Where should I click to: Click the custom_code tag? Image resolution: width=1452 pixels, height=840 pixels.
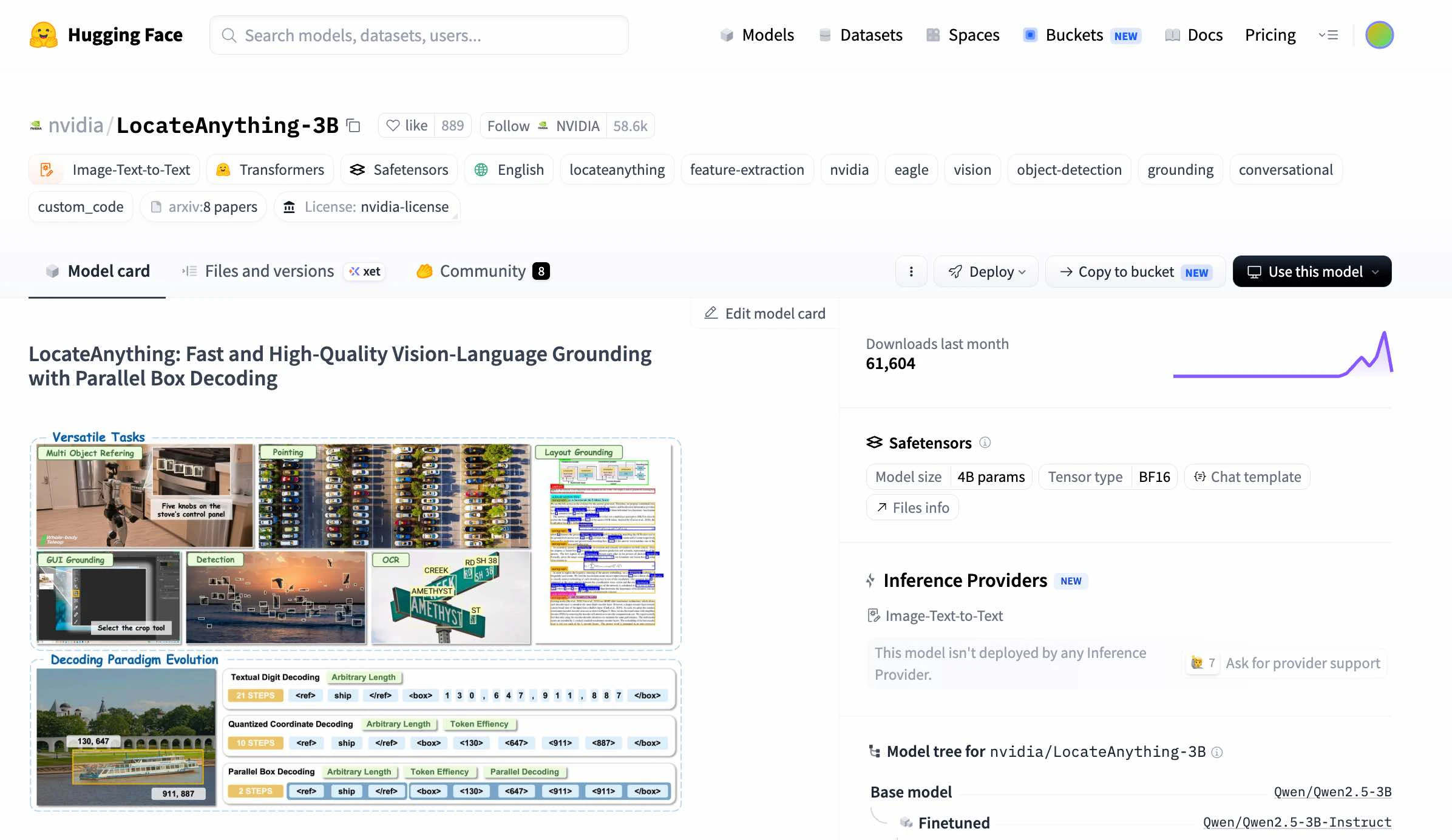tap(80, 207)
